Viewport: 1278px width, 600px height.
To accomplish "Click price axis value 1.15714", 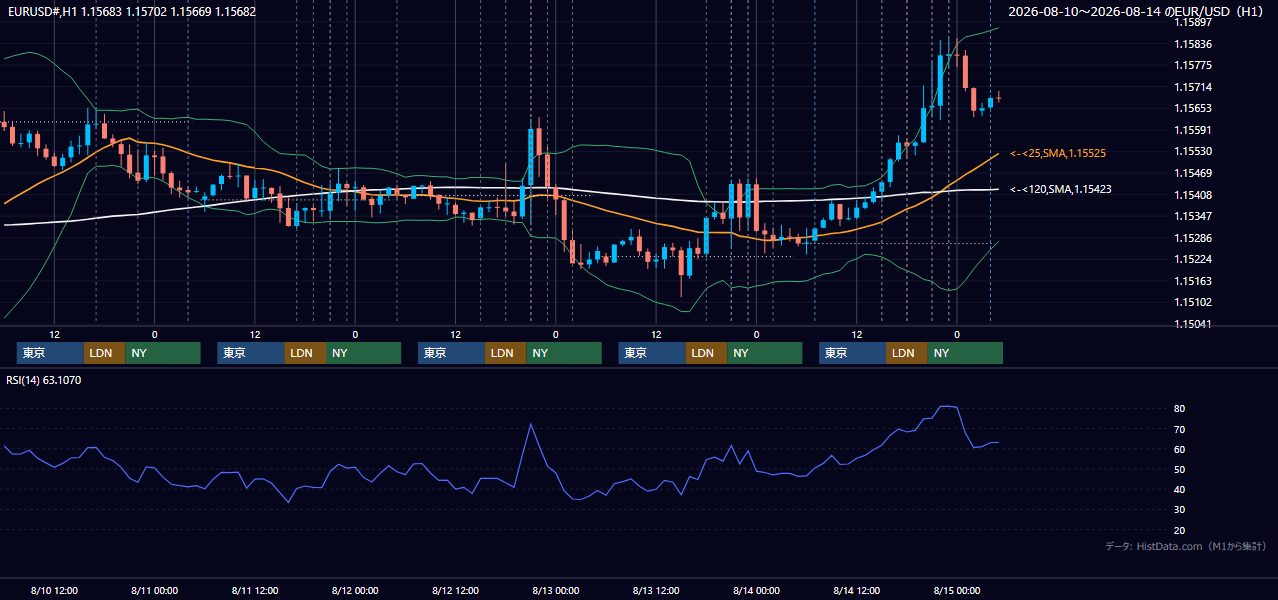I will pyautogui.click(x=1192, y=87).
